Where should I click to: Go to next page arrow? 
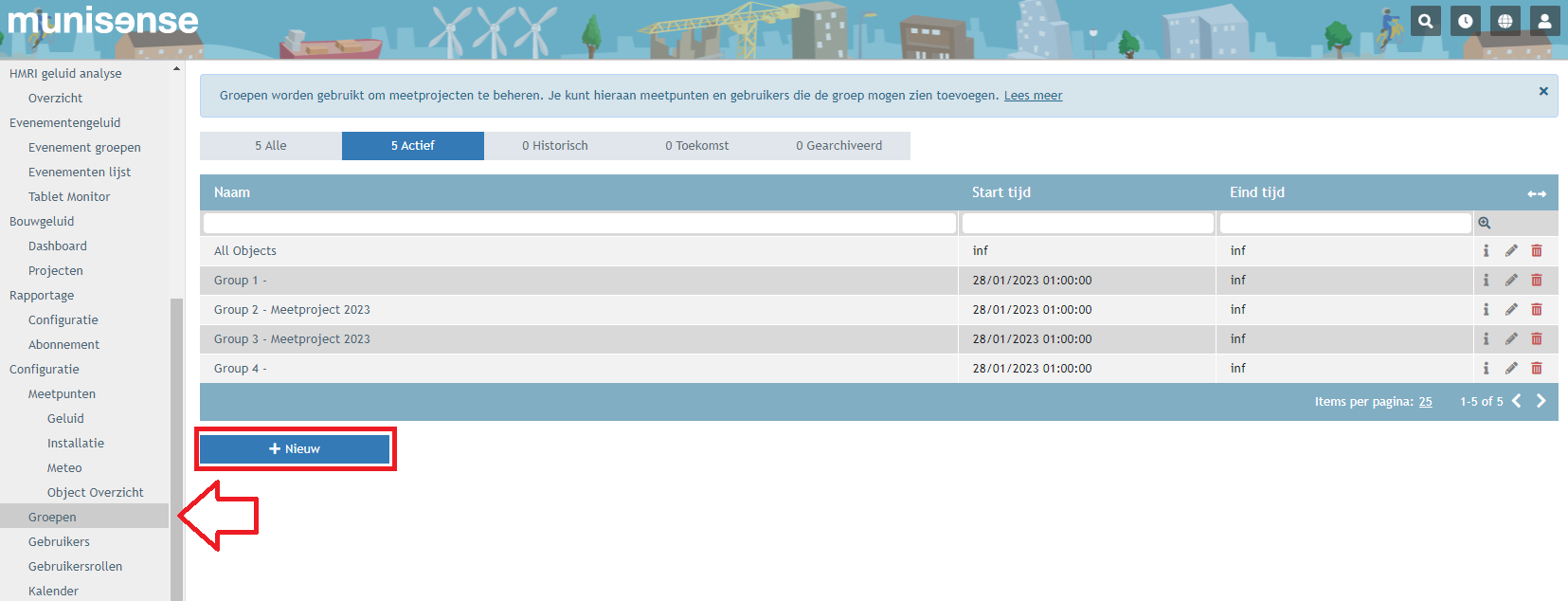coord(1541,401)
